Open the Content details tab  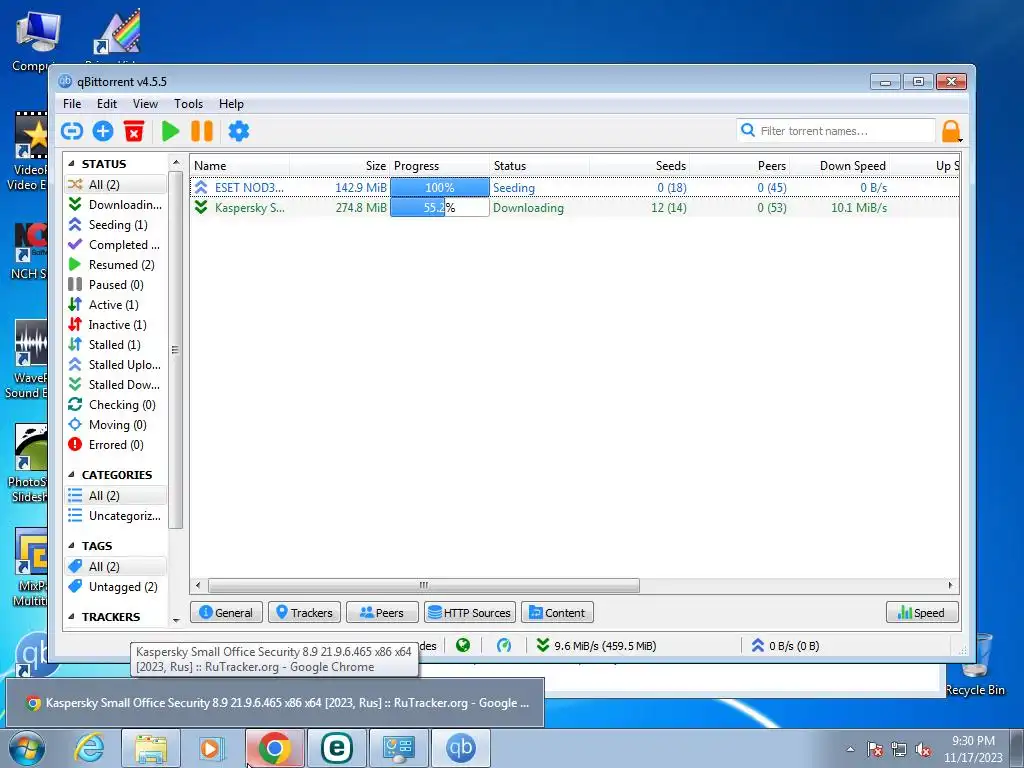pyautogui.click(x=557, y=613)
